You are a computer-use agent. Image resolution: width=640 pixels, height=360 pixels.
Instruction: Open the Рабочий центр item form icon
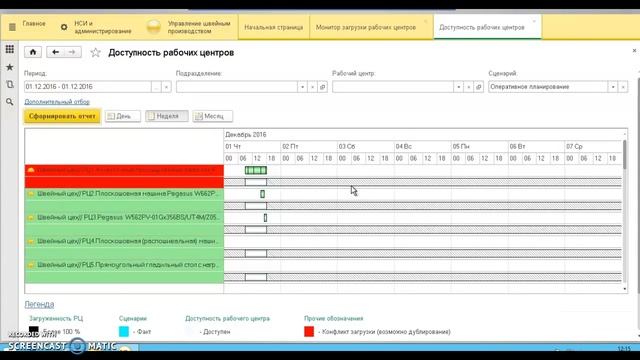[x=479, y=87]
